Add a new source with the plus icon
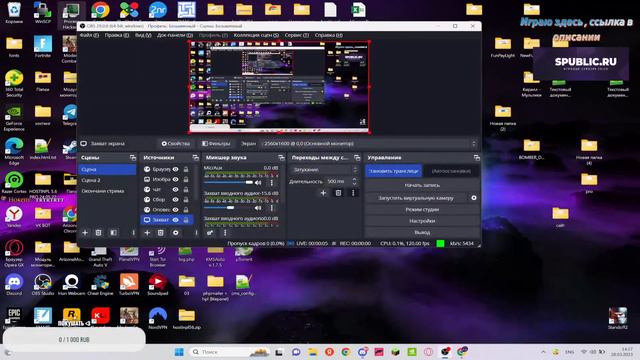Image resolution: width=640 pixels, height=360 pixels. [147, 233]
